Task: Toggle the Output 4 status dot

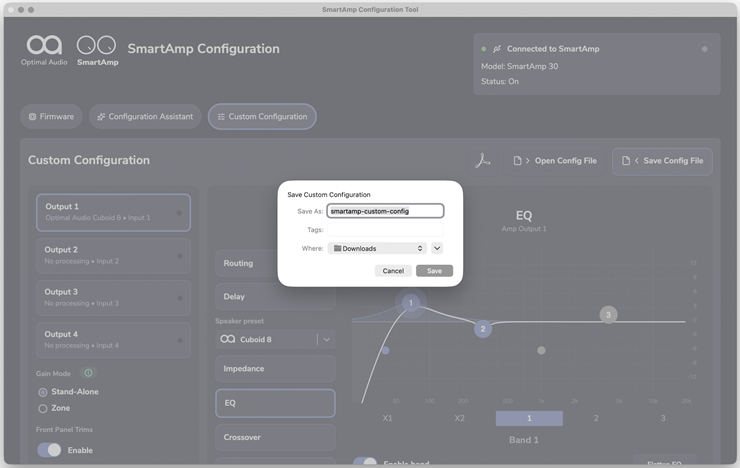Action: (x=180, y=340)
